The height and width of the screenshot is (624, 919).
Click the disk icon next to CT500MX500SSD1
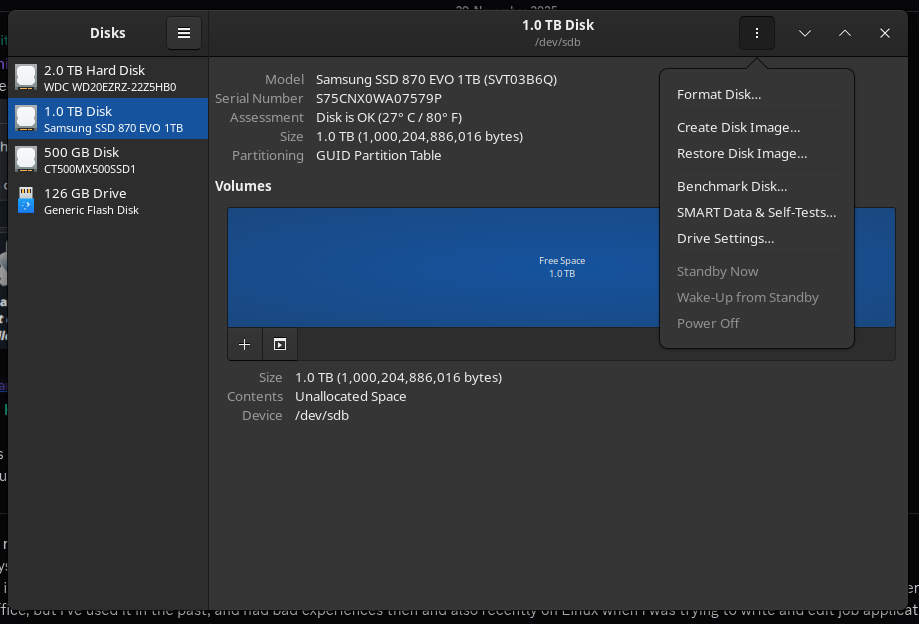tap(27, 158)
